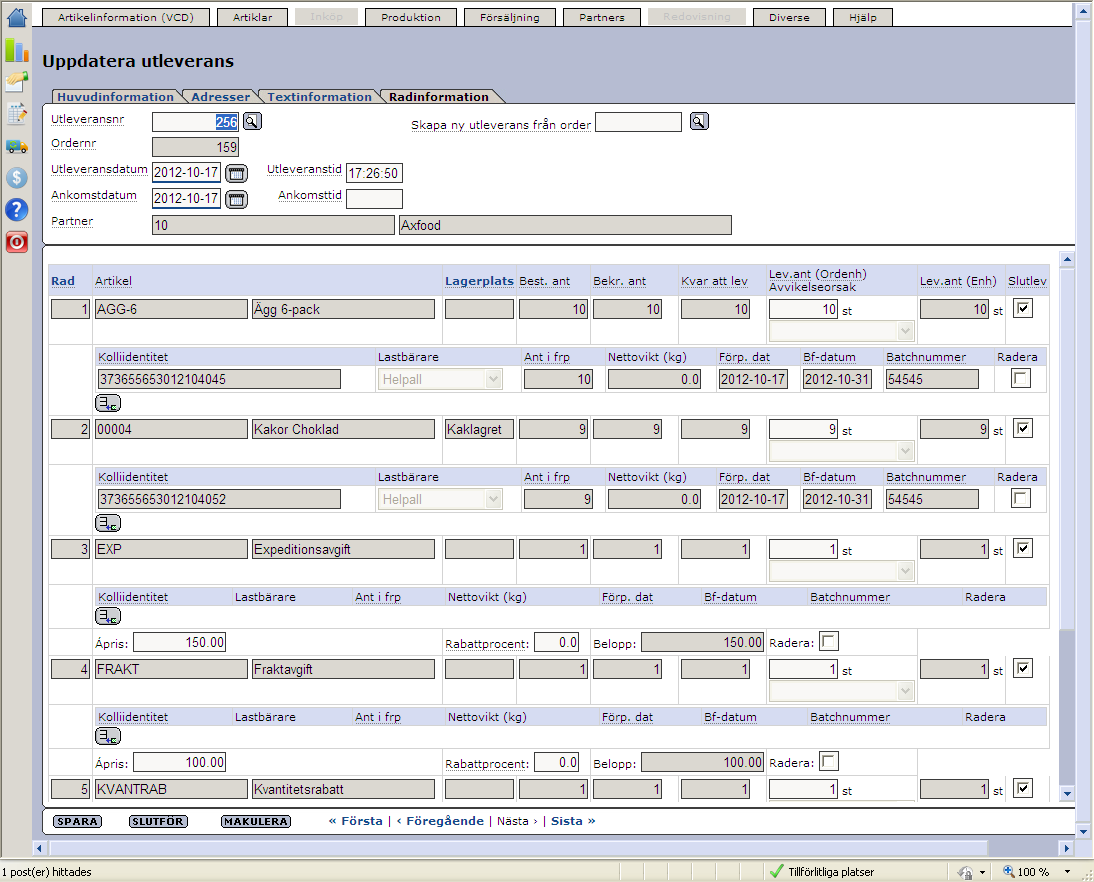Open Avvikelseorsak dropdown for Kakor Choklad row
The width and height of the screenshot is (1094, 882).
click(x=841, y=451)
